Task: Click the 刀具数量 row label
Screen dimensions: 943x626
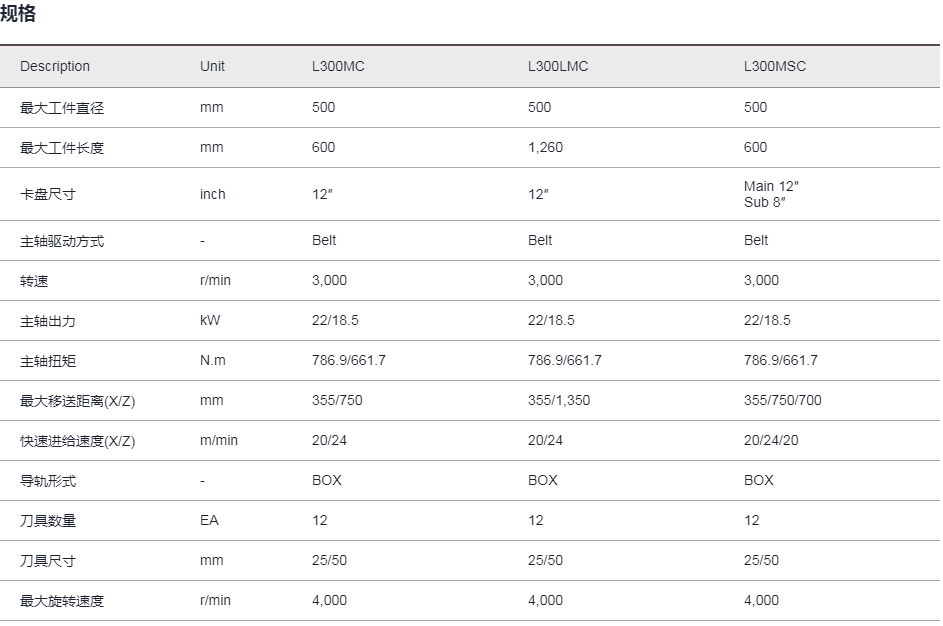Action: coord(48,521)
